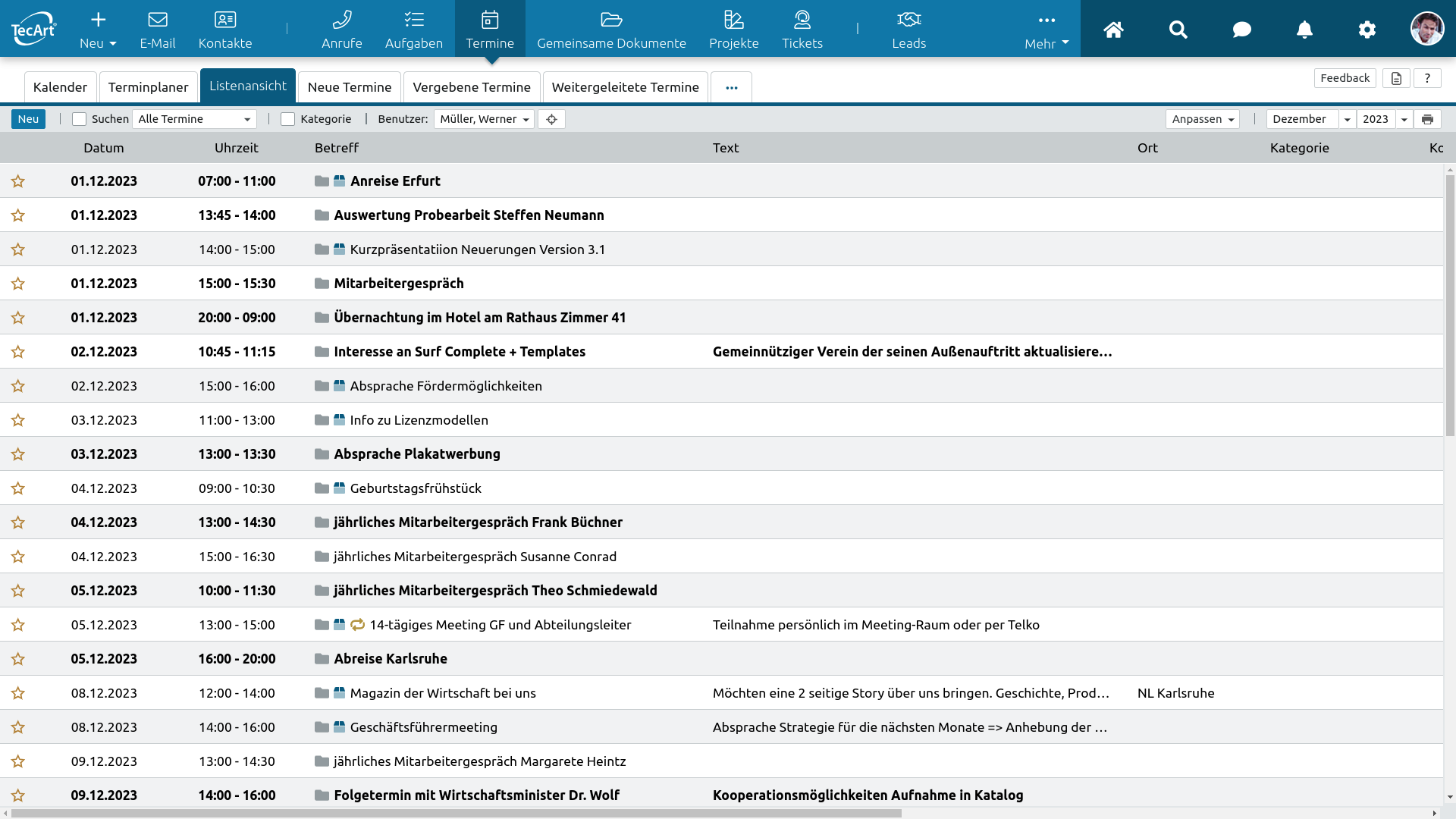Open the home dashboard icon
This screenshot has width=1456, height=819.
click(x=1113, y=30)
